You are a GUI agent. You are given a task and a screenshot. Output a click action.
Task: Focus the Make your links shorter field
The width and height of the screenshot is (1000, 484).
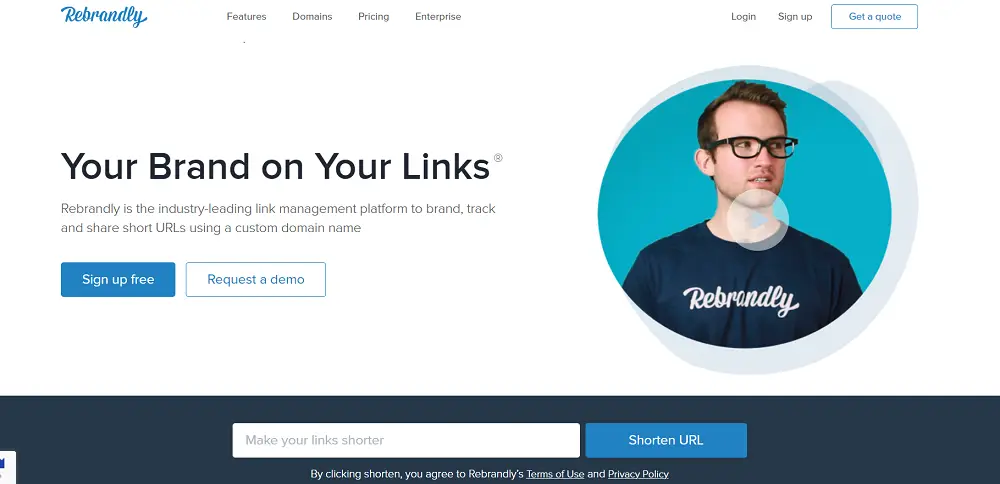point(406,440)
